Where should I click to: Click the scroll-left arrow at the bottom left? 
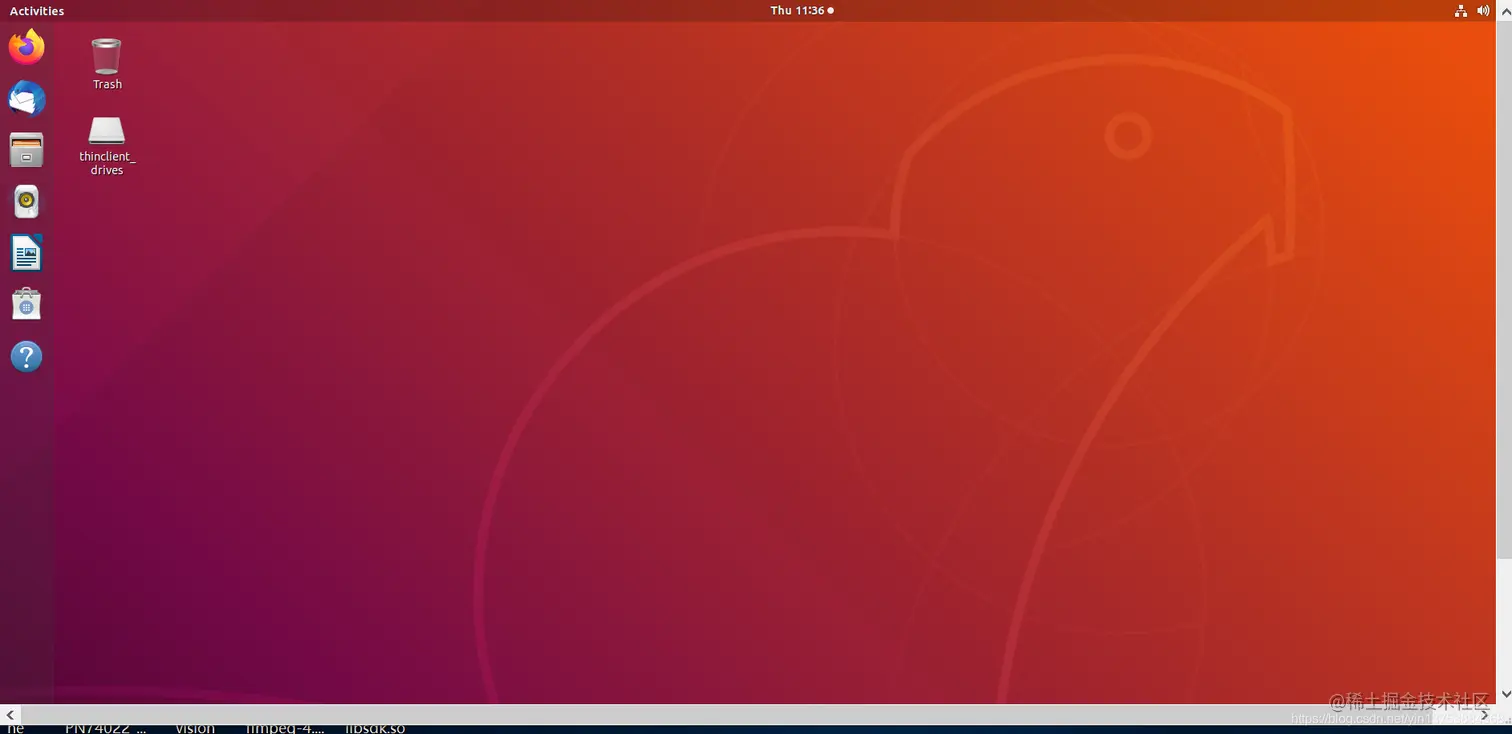tap(10, 715)
